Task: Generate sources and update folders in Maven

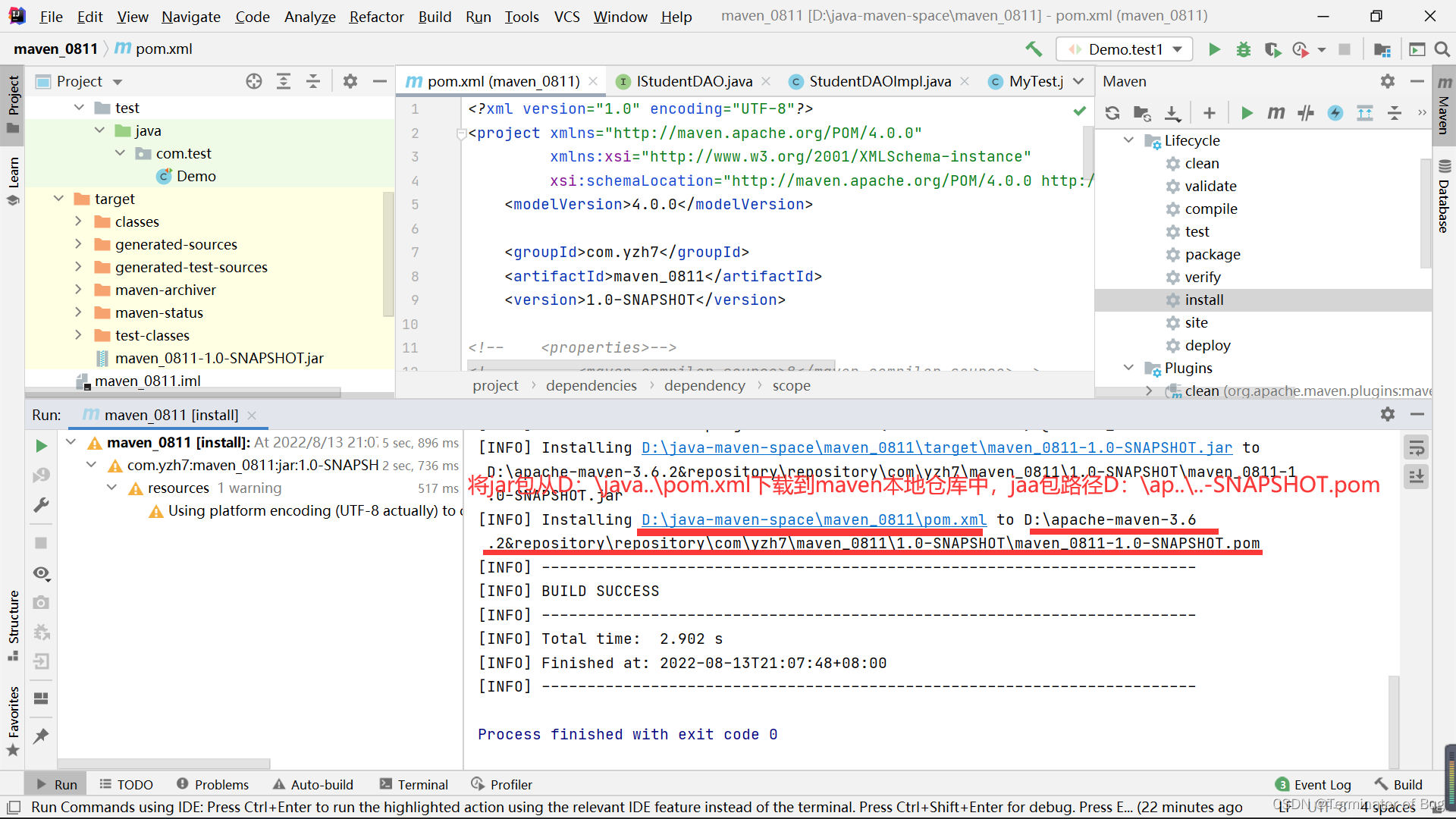Action: pos(1142,113)
